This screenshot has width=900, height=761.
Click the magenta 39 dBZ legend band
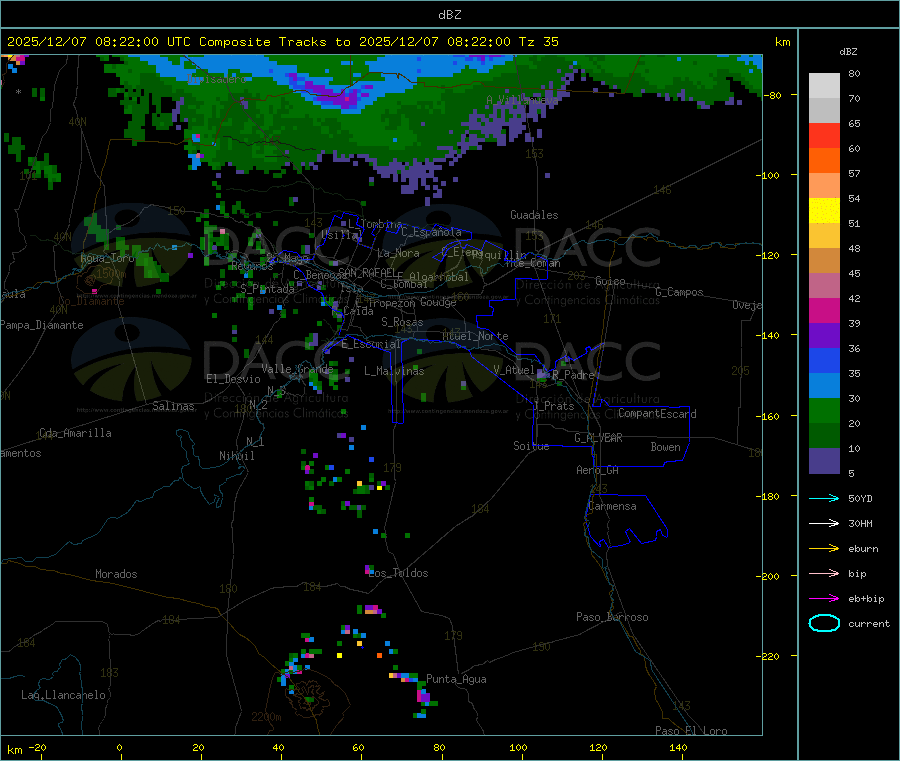click(x=824, y=310)
